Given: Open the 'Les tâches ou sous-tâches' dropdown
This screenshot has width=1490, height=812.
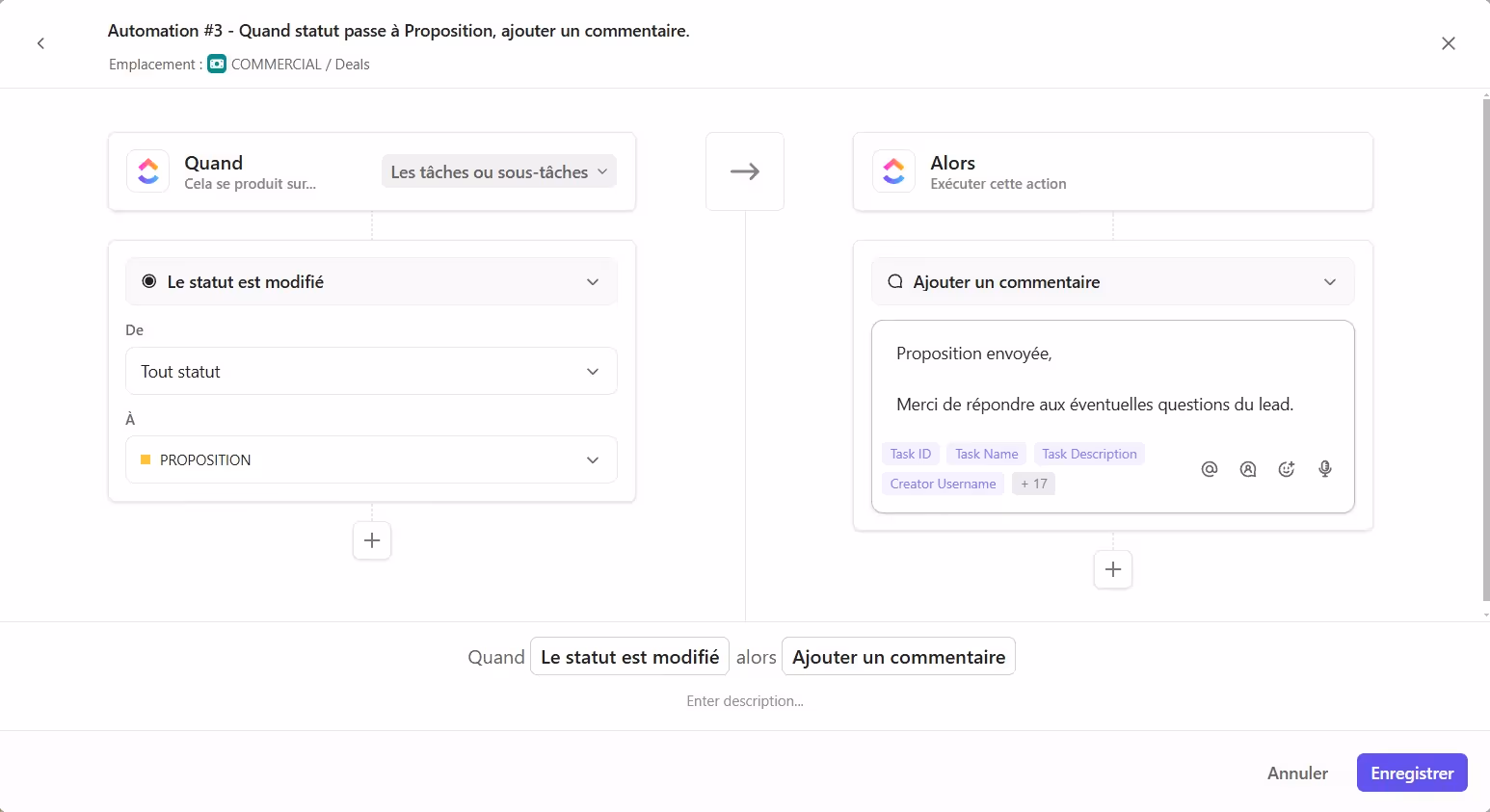Looking at the screenshot, I should tap(498, 171).
